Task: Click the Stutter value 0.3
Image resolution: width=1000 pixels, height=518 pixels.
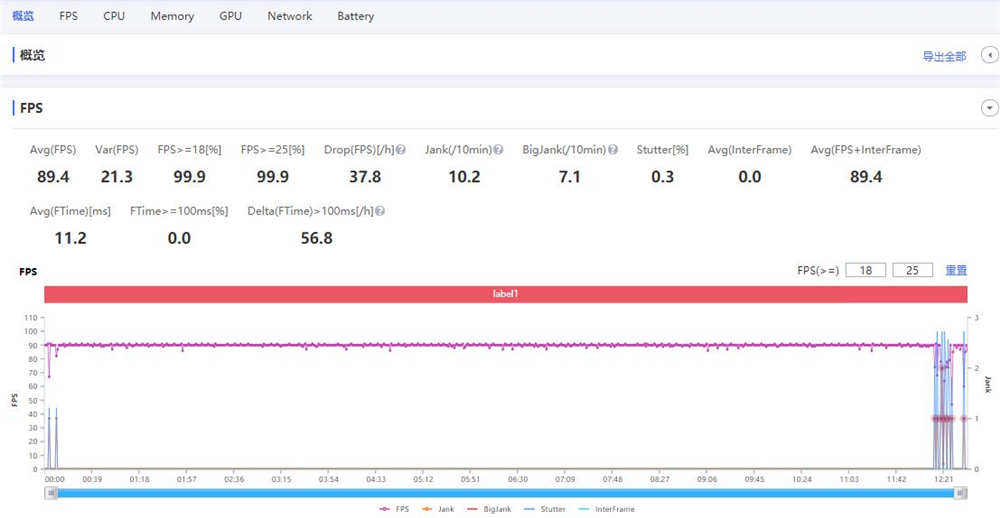Action: click(663, 177)
